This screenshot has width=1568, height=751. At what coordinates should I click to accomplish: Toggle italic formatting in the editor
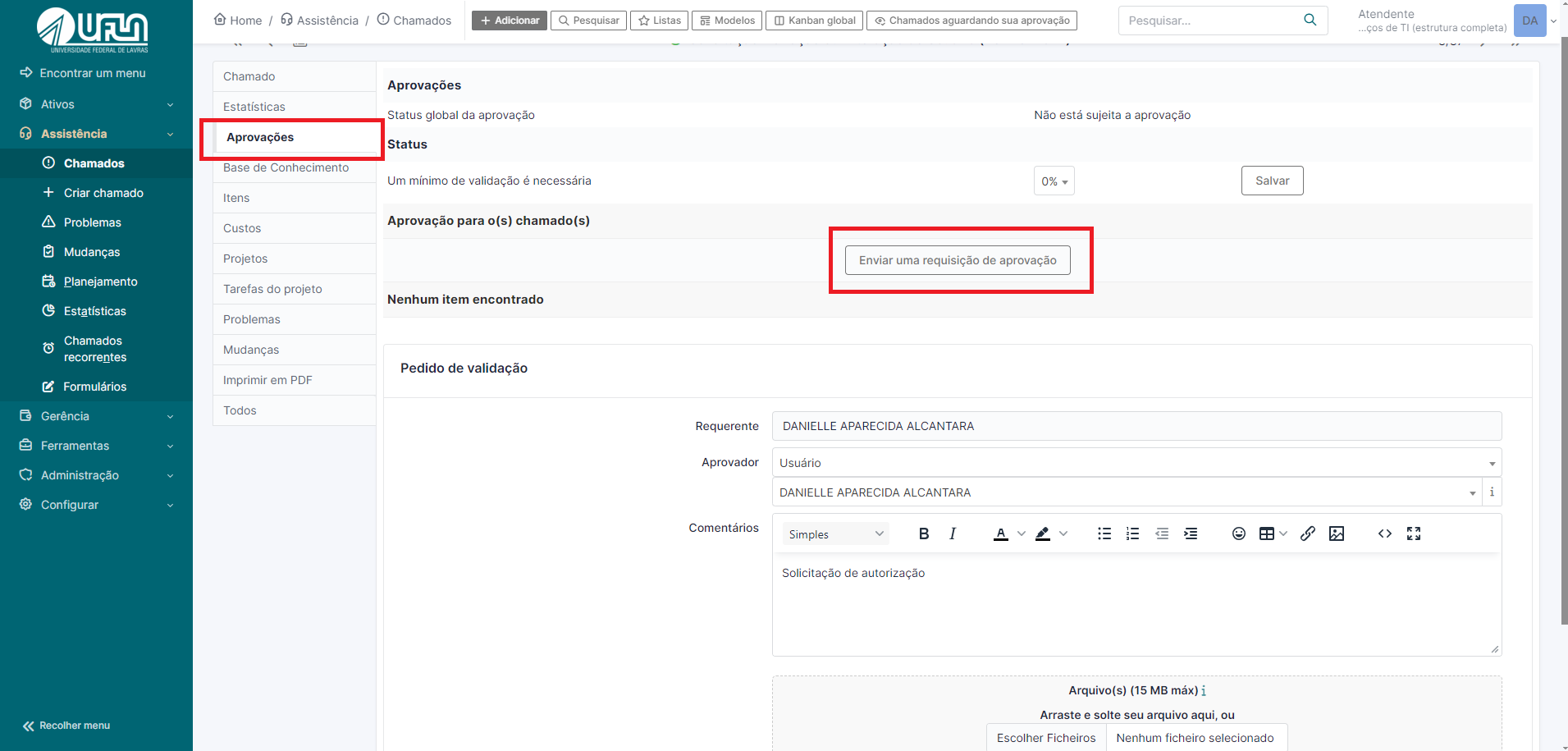953,533
